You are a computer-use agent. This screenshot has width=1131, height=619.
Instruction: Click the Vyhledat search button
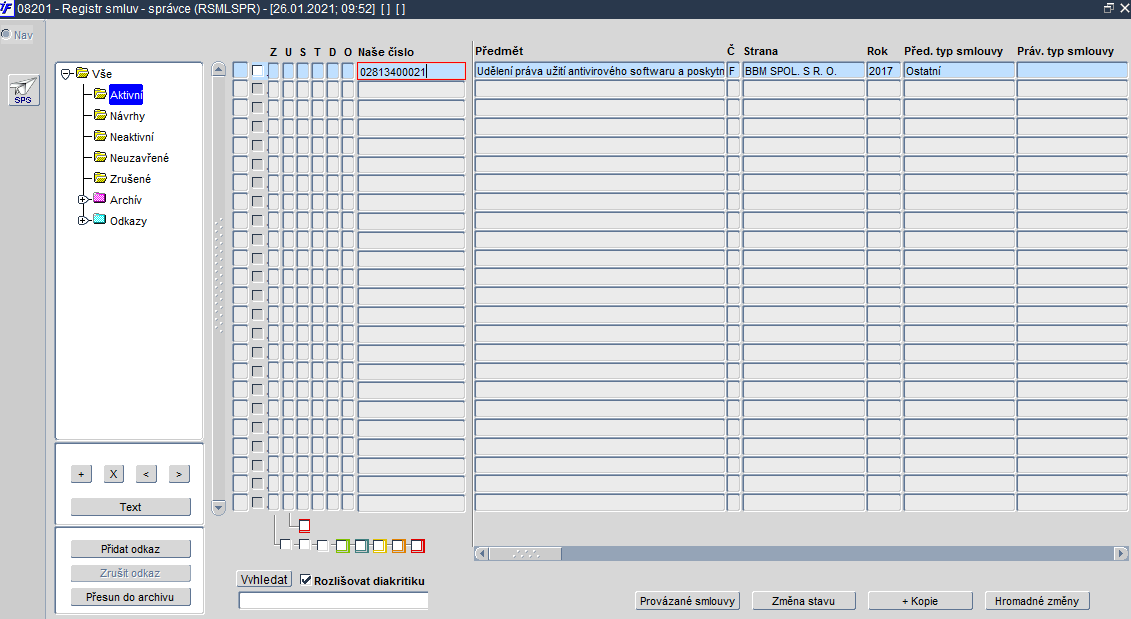coord(264,579)
